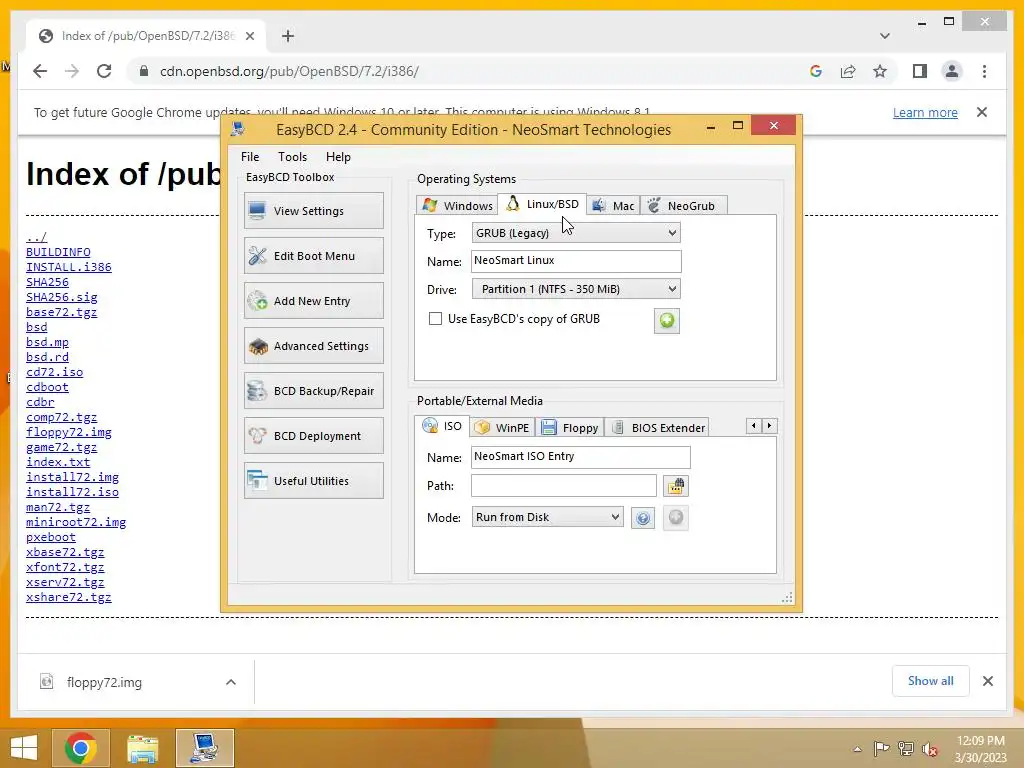The width and height of the screenshot is (1024, 768).
Task: Click the right tab scroll arrow in Portable Media
Action: pos(769,426)
